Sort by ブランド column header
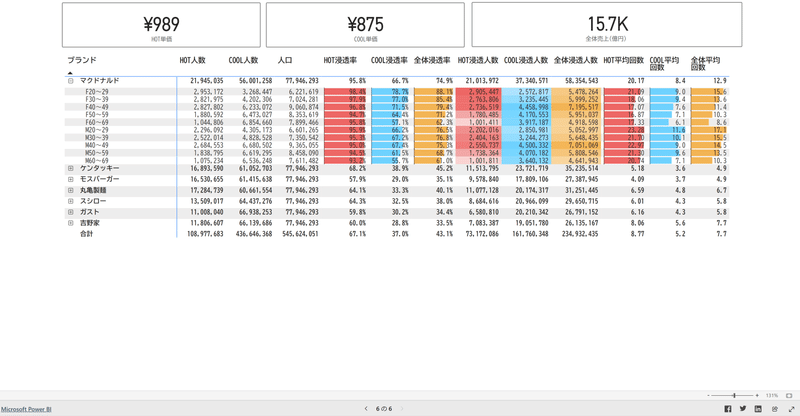Screen dimensions: 800x416 point(82,60)
